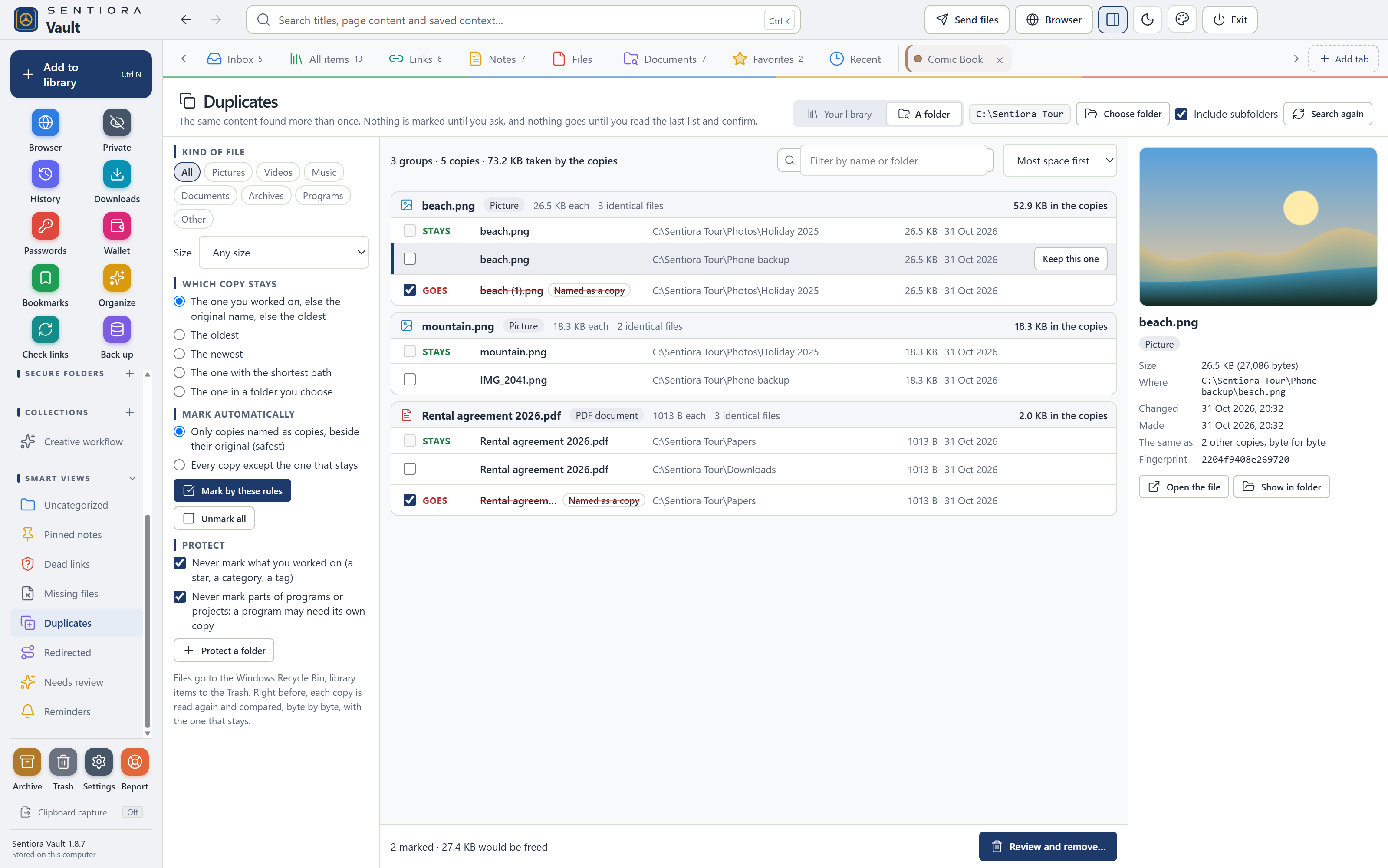Screen dimensions: 1388x868
Task: Open the Size Any size dropdown
Action: [x=283, y=253]
